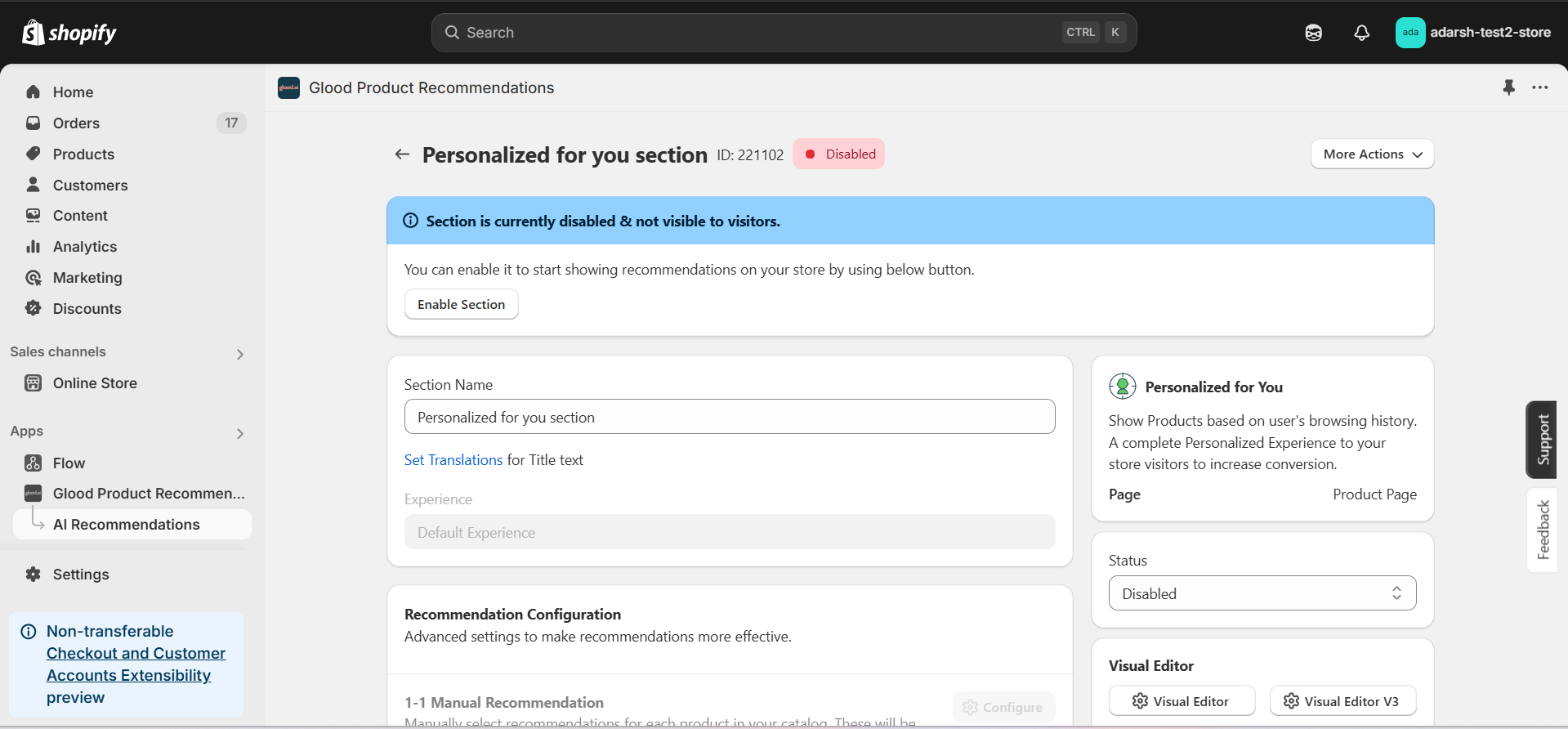Open Visual Editor V3

[1342, 701]
